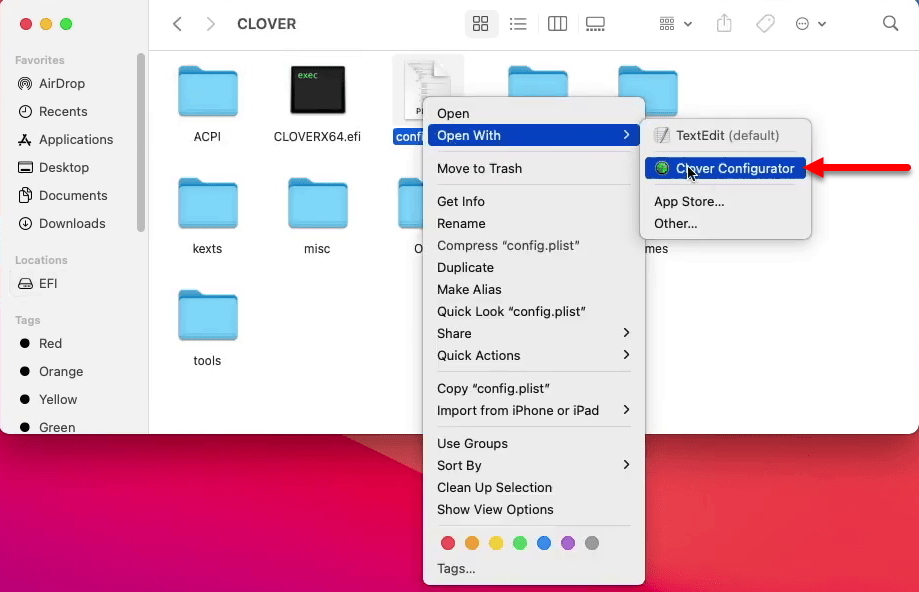
Task: Open the More actions ellipsis dropdown
Action: point(811,24)
